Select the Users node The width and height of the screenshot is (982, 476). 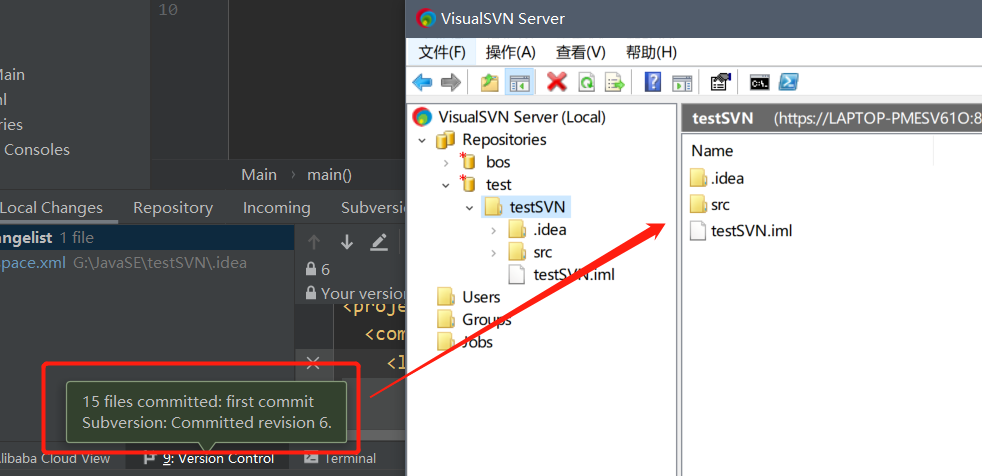pos(481,297)
